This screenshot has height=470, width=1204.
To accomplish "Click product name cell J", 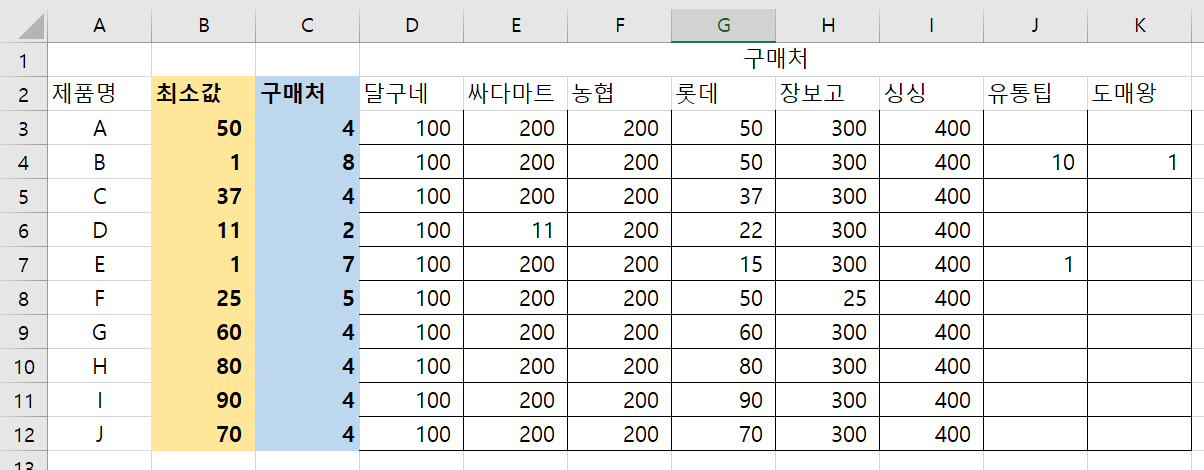I will tap(99, 434).
